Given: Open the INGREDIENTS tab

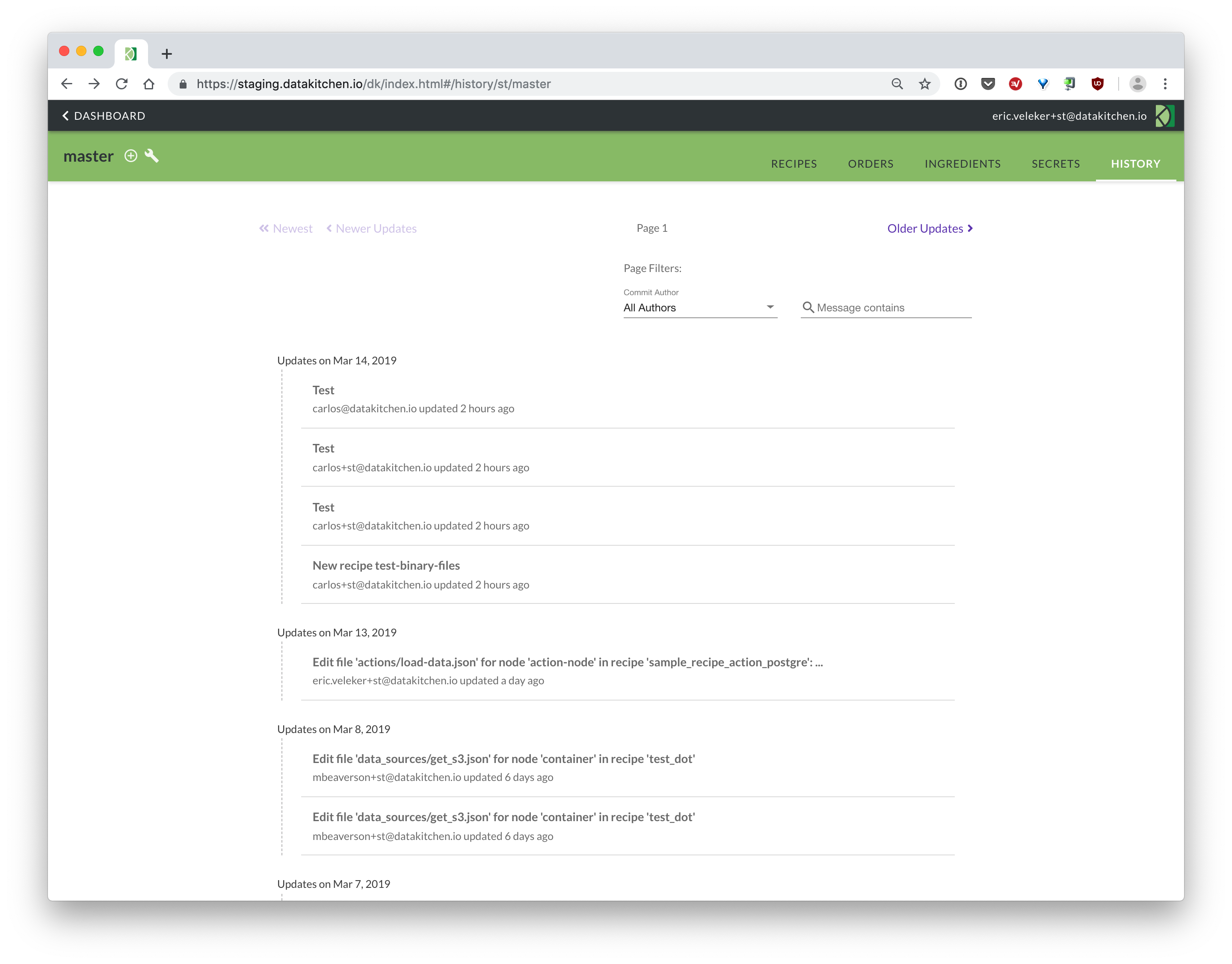Looking at the screenshot, I should pos(962,164).
